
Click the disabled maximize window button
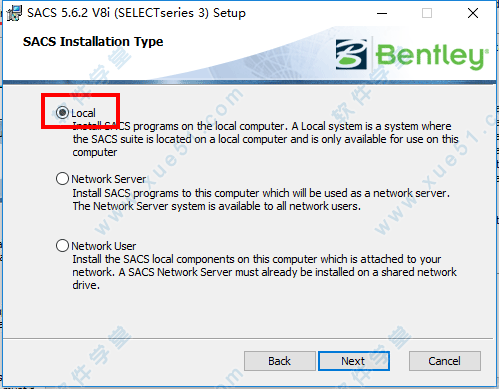(x=427, y=13)
